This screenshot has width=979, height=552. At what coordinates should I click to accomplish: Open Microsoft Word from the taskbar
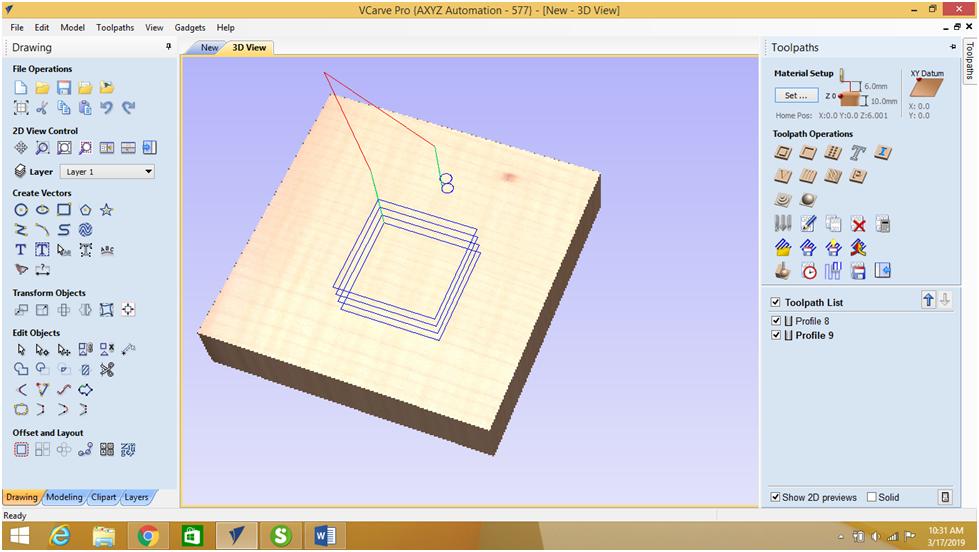(325, 536)
